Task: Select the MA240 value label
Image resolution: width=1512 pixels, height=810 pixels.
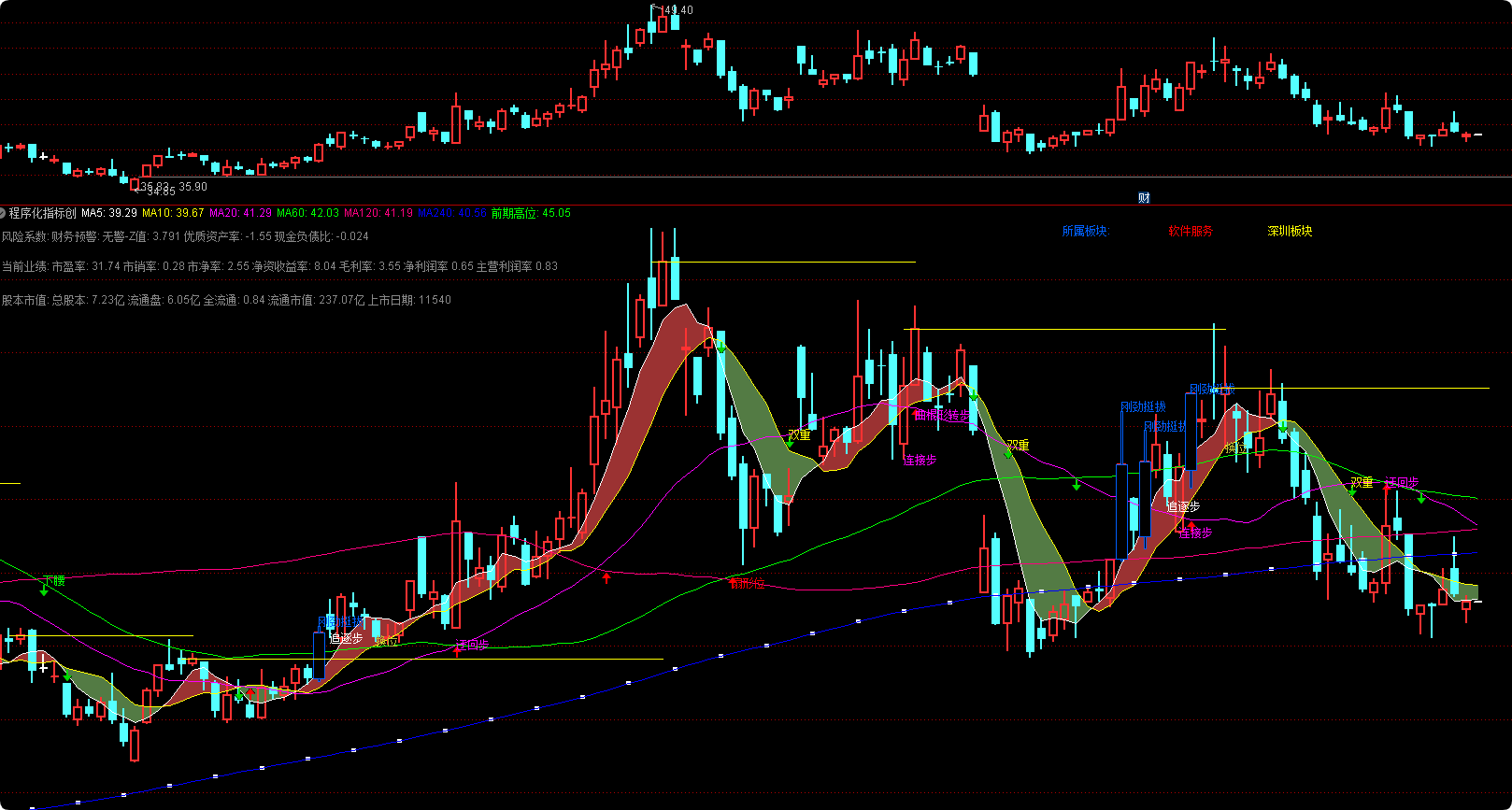Action: [451, 213]
